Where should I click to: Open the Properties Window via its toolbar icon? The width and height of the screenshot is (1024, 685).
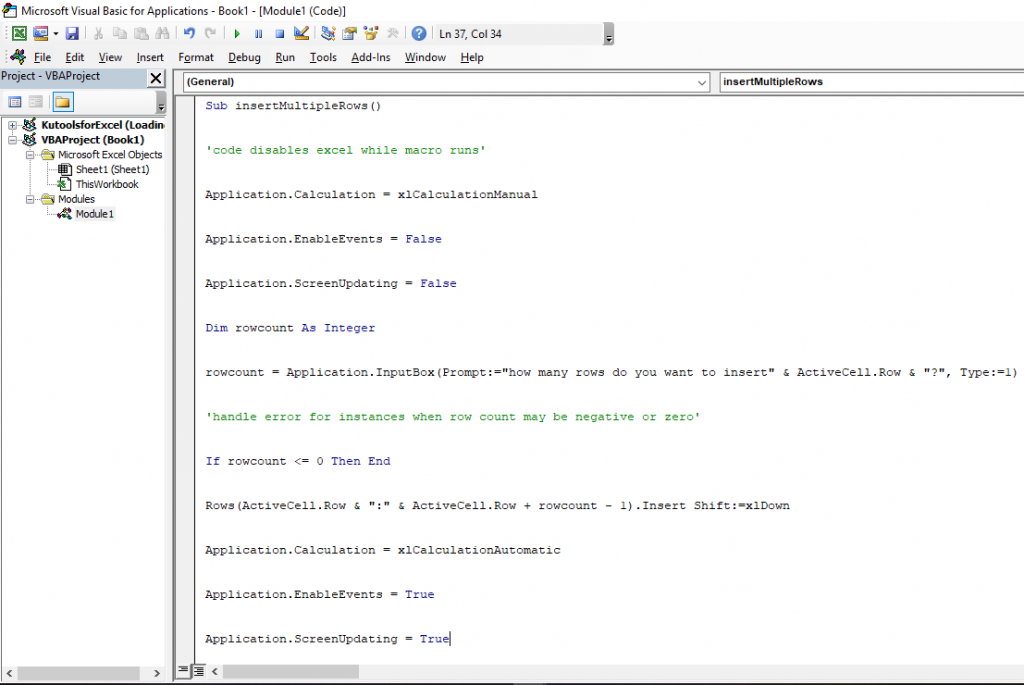tap(350, 33)
